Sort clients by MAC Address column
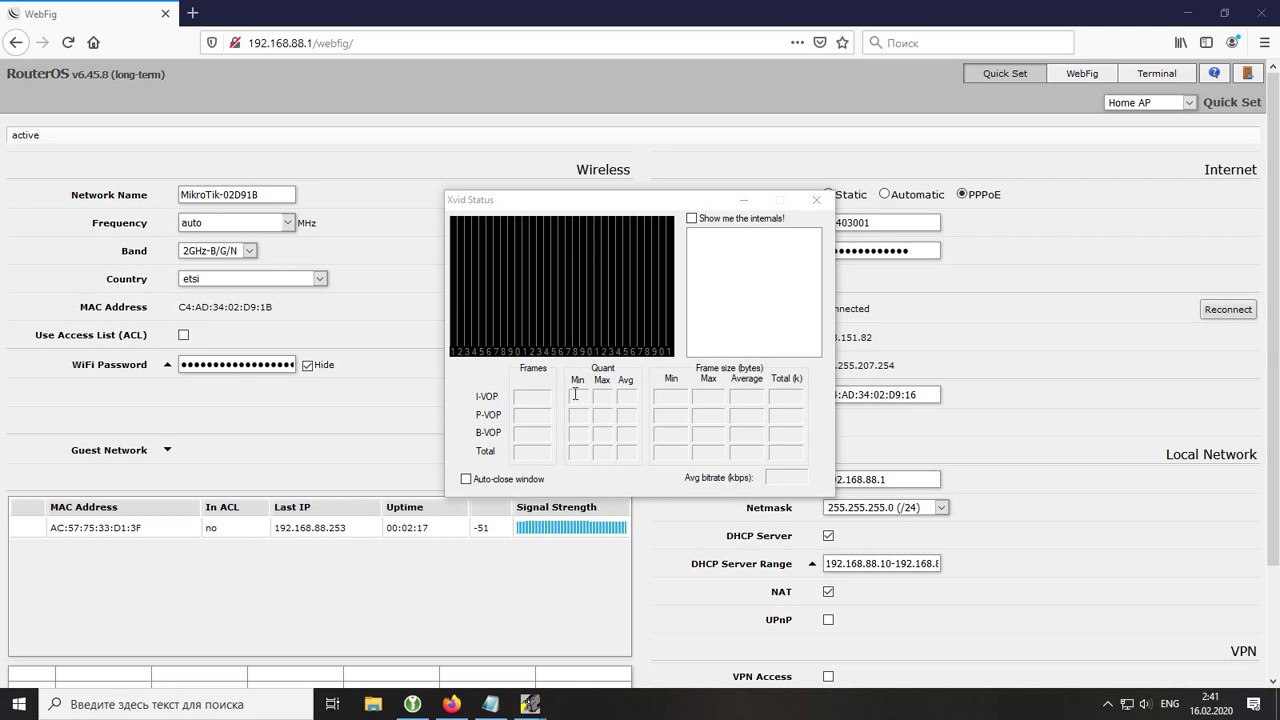Viewport: 1280px width, 720px height. click(x=122, y=507)
